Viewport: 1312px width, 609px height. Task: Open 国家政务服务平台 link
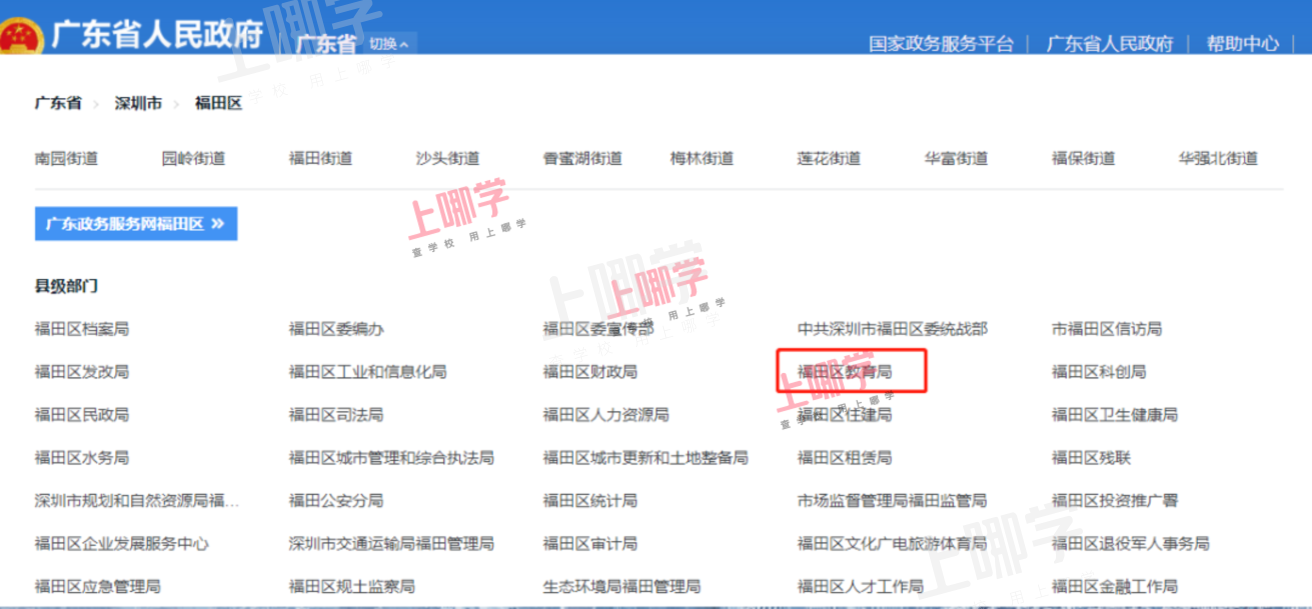click(x=941, y=44)
